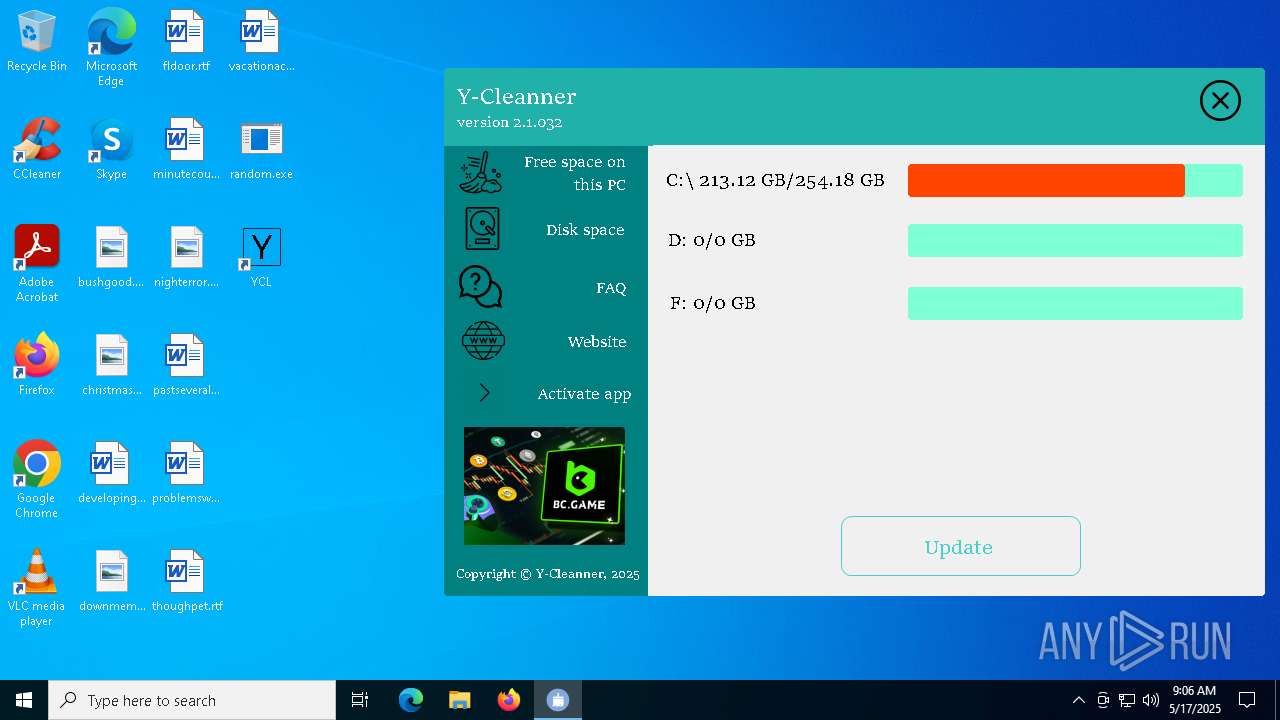Click the hard disk icon in sidebar
This screenshot has width=1280, height=720.
(x=482, y=228)
